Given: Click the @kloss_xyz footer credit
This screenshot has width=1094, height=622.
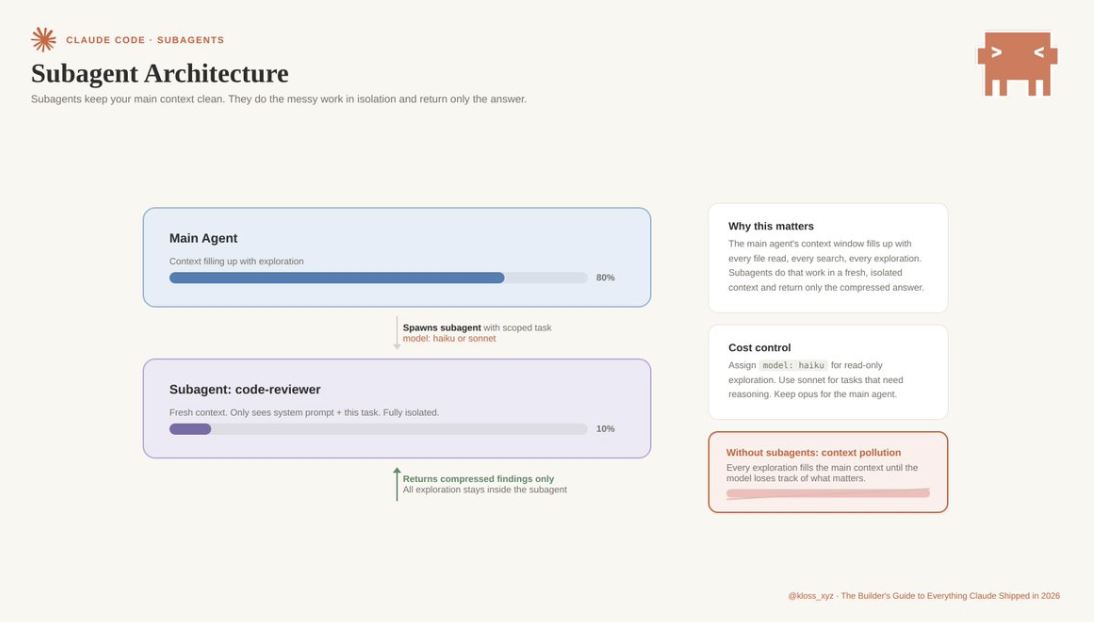Looking at the screenshot, I should 810,596.
